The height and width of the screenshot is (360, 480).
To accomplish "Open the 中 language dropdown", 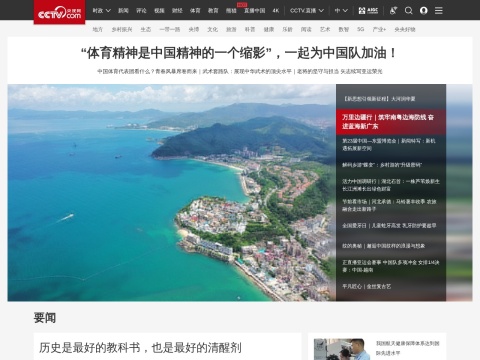I will click(x=341, y=11).
